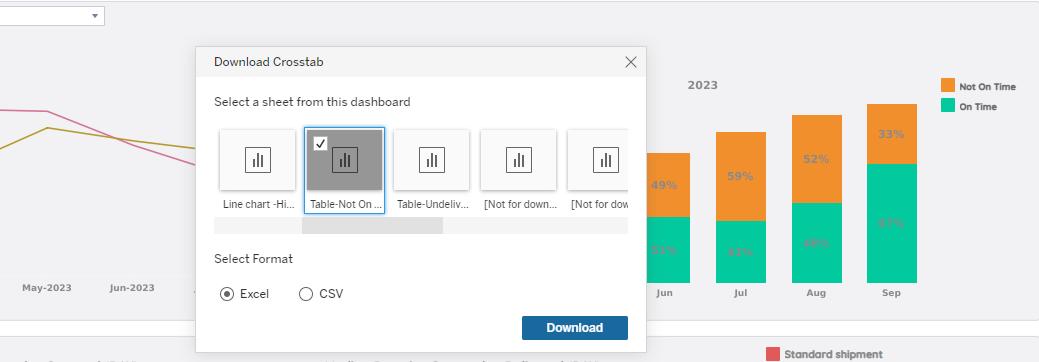Screen dimensions: 1039x362
Task: Close the Download Crosstab dialog
Action: (x=631, y=62)
